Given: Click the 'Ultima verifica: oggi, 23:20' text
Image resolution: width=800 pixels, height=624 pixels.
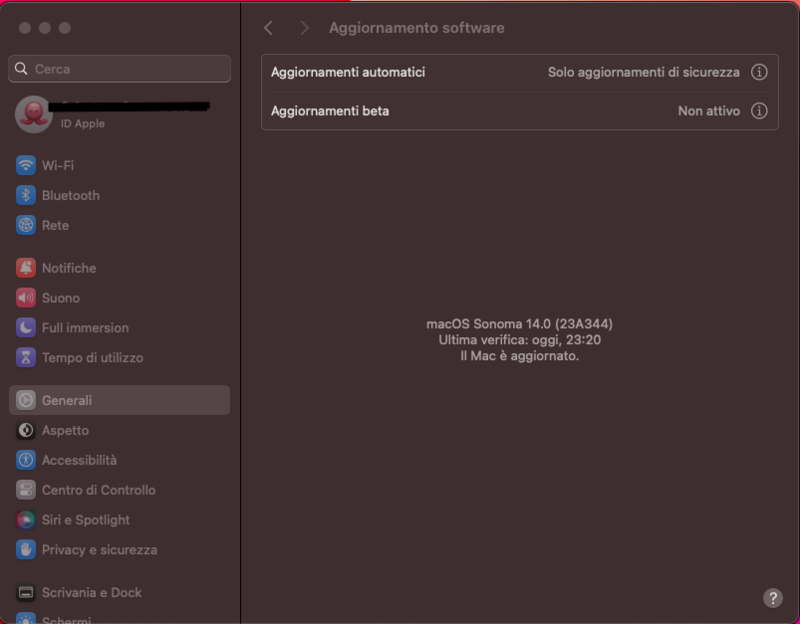Looking at the screenshot, I should coord(519,340).
